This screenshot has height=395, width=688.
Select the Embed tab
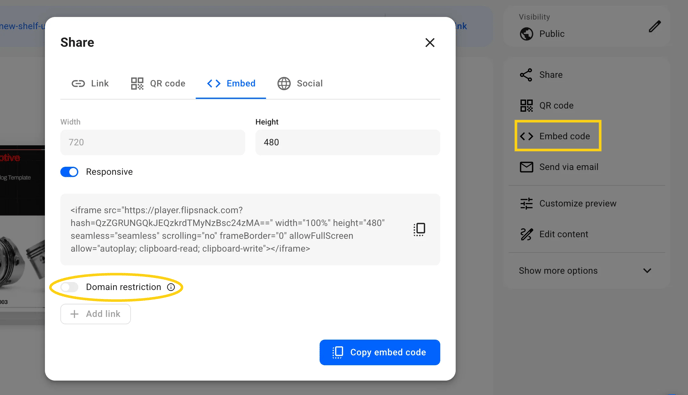231,83
